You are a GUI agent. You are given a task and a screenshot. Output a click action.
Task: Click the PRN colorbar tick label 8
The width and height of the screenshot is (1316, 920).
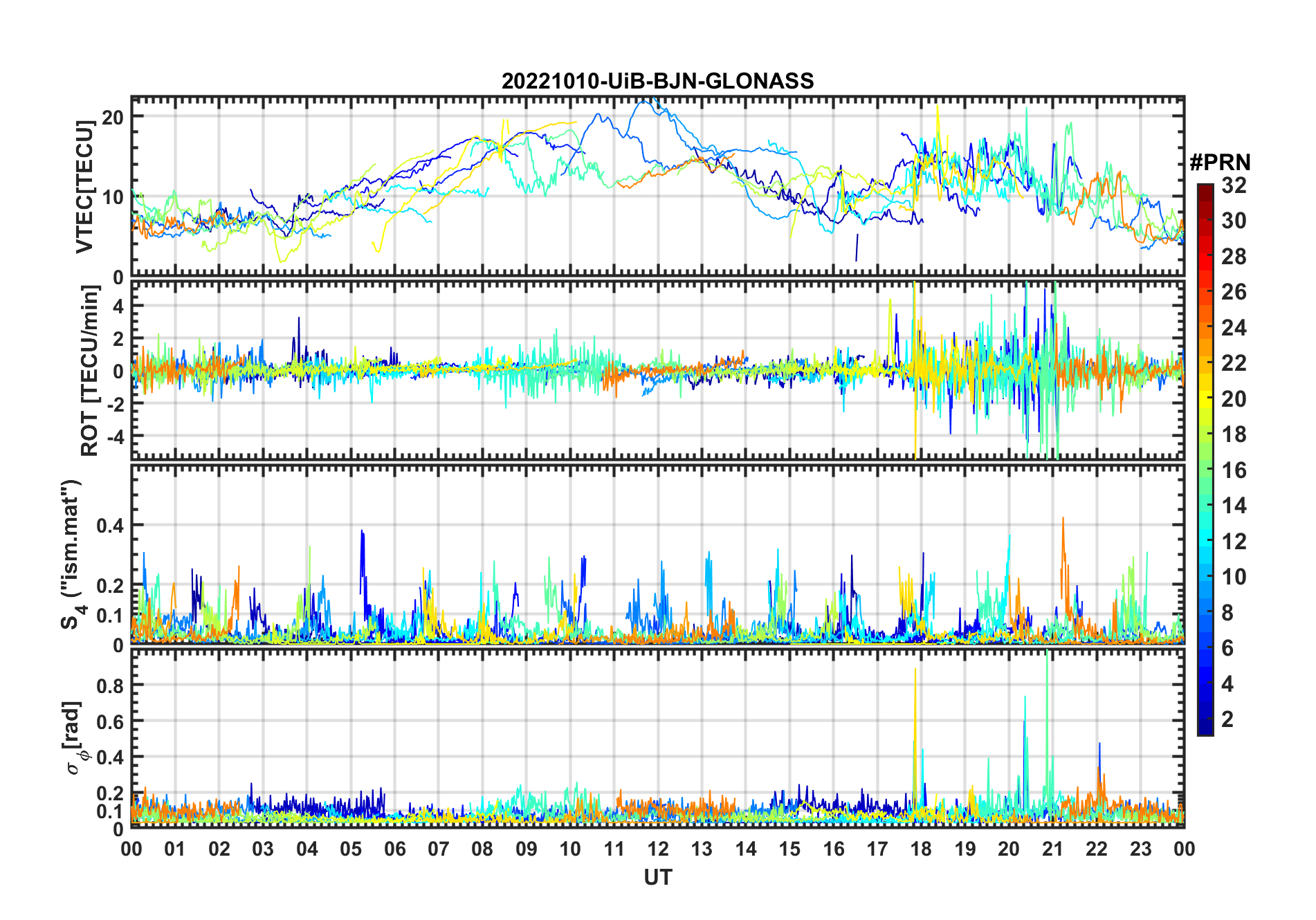click(x=1228, y=613)
